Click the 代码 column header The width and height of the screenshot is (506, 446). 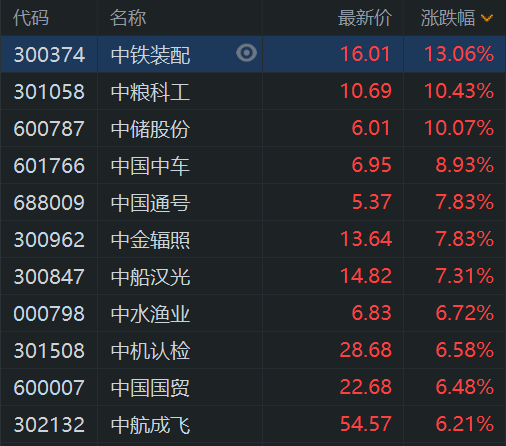tap(31, 18)
